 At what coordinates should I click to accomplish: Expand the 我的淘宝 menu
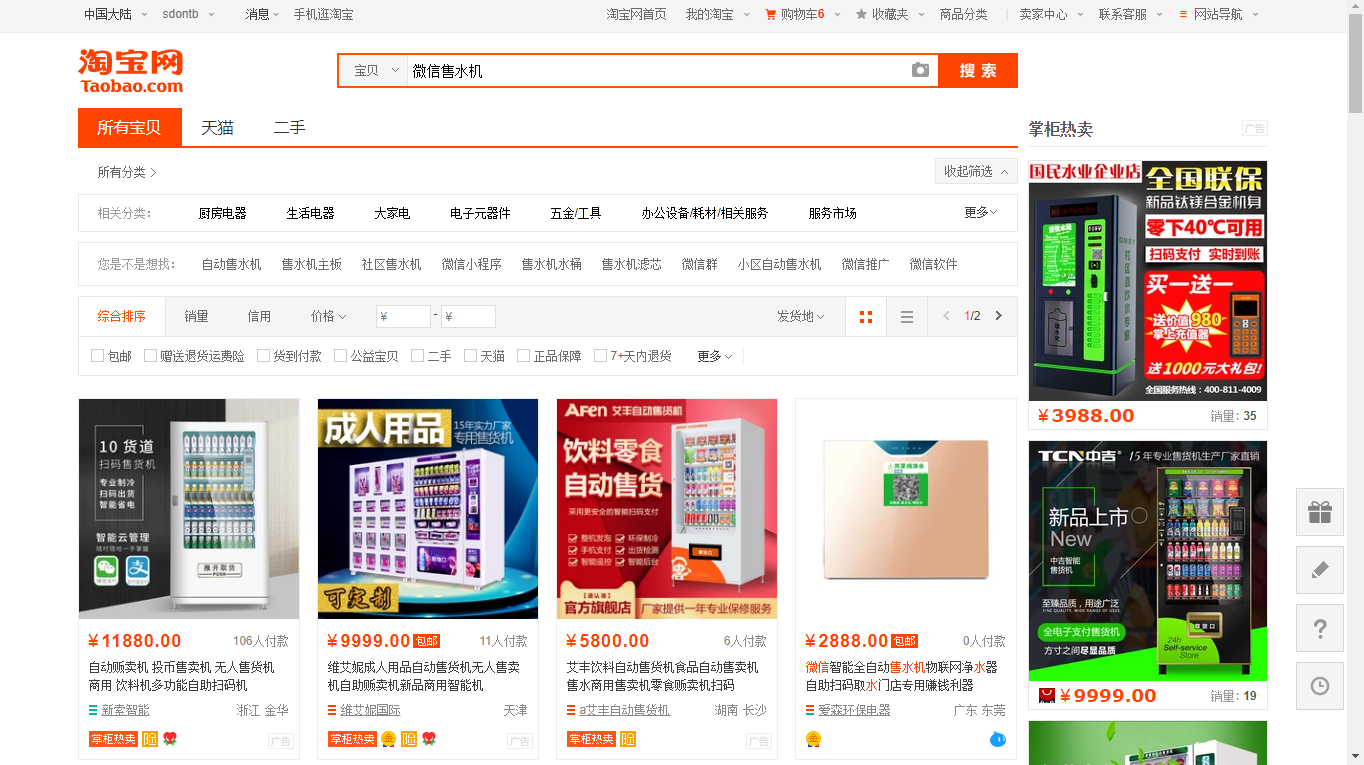pos(716,14)
